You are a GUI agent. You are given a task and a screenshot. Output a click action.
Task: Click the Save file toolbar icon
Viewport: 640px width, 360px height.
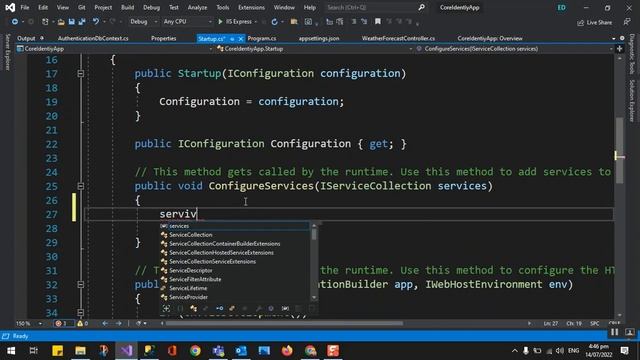(71, 22)
